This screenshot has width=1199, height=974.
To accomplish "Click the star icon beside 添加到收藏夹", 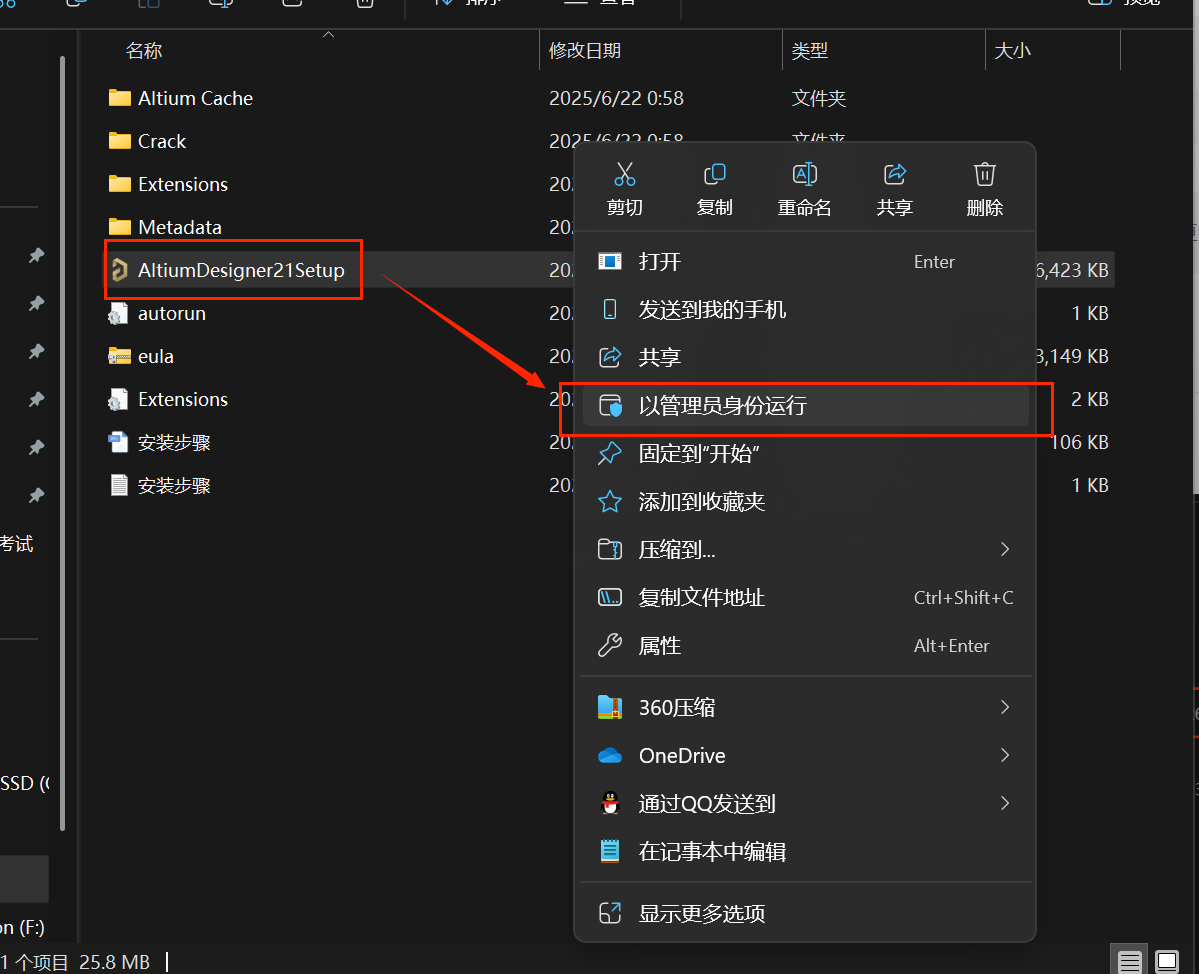I will pyautogui.click(x=609, y=502).
